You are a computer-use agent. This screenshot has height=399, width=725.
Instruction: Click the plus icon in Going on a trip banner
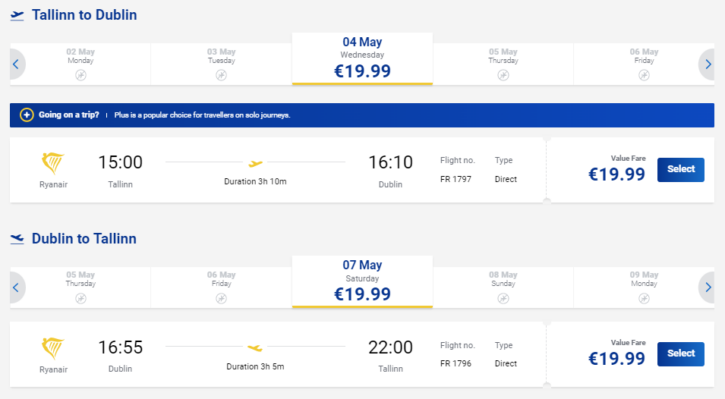pyautogui.click(x=27, y=115)
